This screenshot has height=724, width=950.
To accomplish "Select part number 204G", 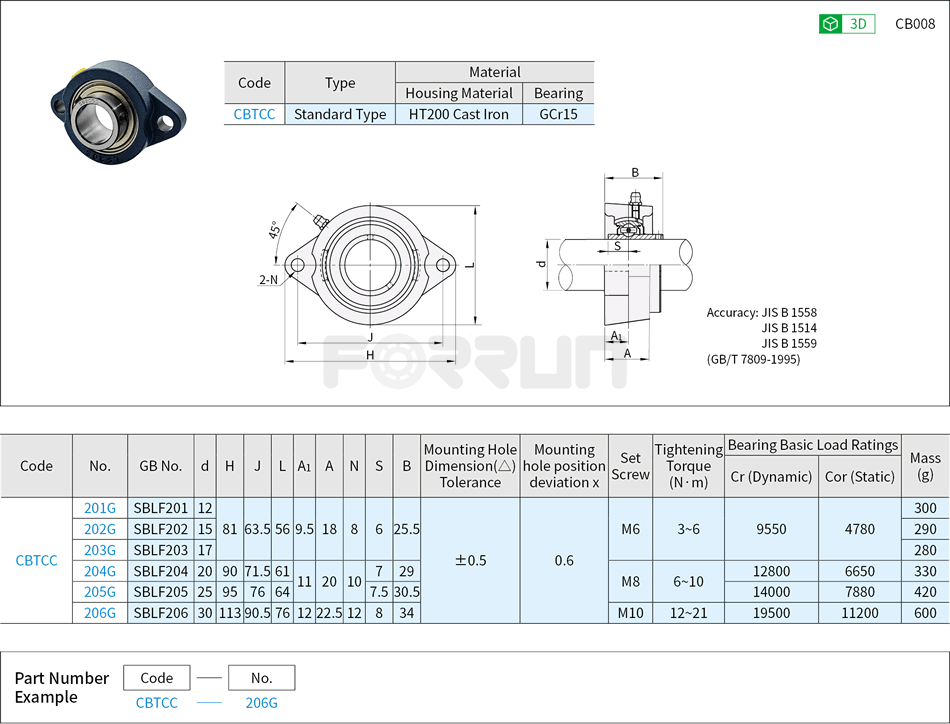I will pyautogui.click(x=99, y=571).
